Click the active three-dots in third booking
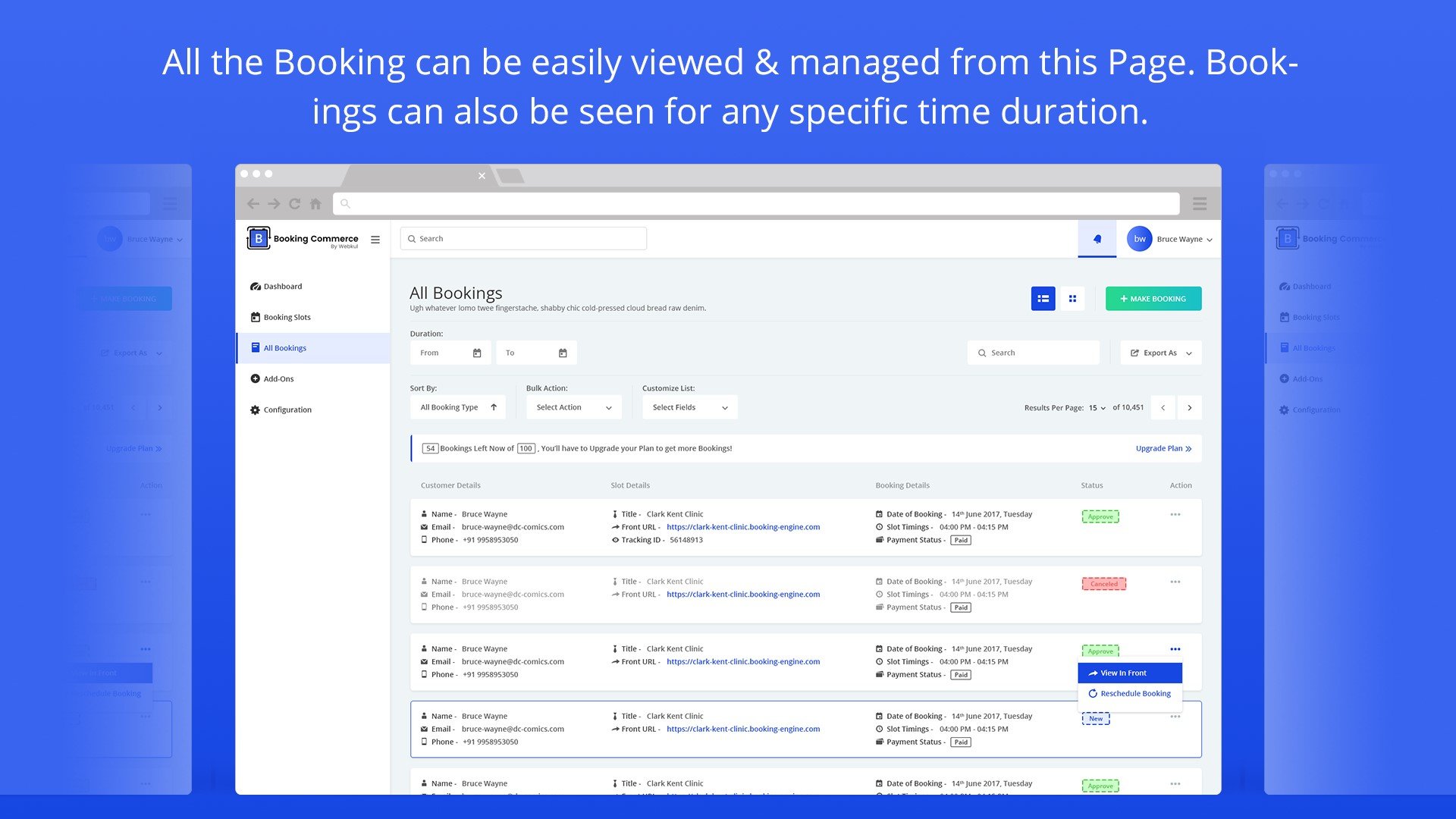 click(1175, 649)
